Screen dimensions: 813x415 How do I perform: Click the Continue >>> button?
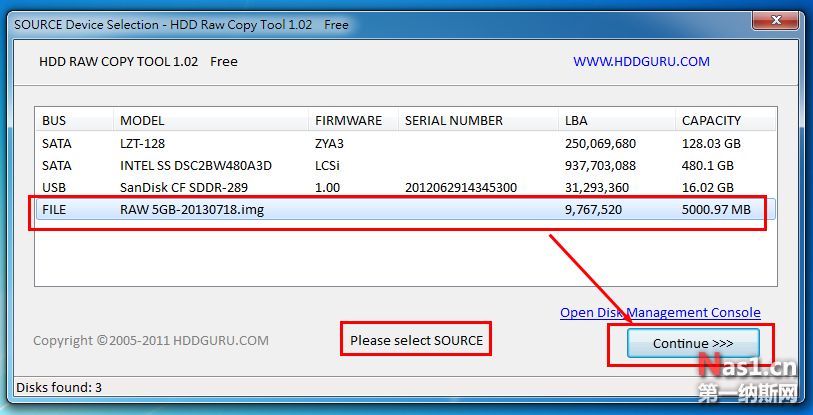(693, 343)
